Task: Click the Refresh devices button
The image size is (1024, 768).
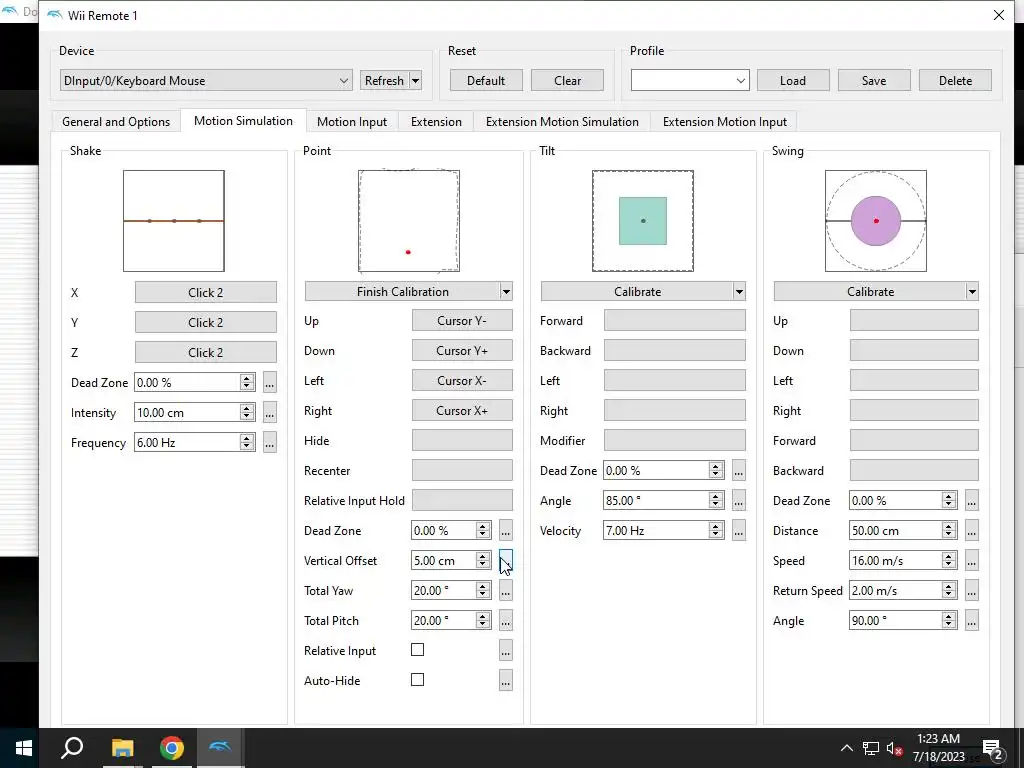Action: pyautogui.click(x=384, y=81)
